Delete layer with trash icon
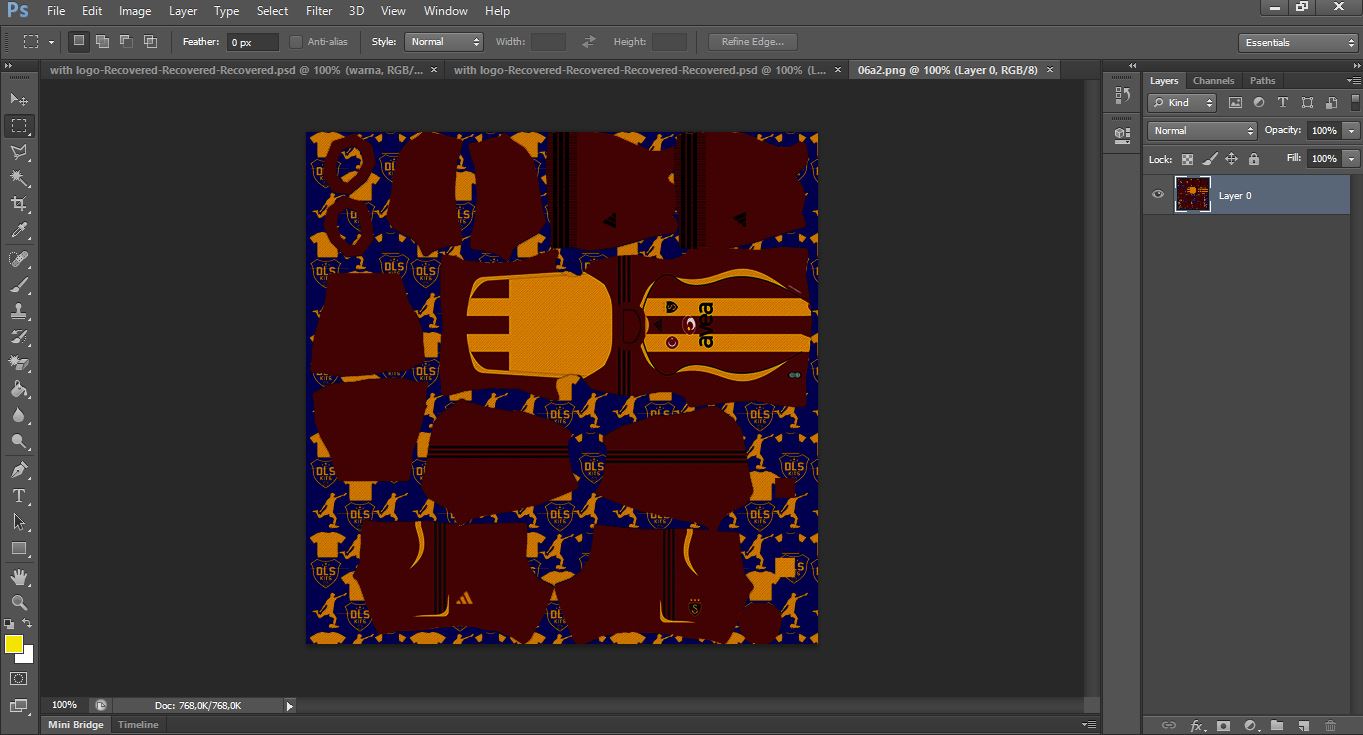This screenshot has width=1363, height=735. point(1330,725)
